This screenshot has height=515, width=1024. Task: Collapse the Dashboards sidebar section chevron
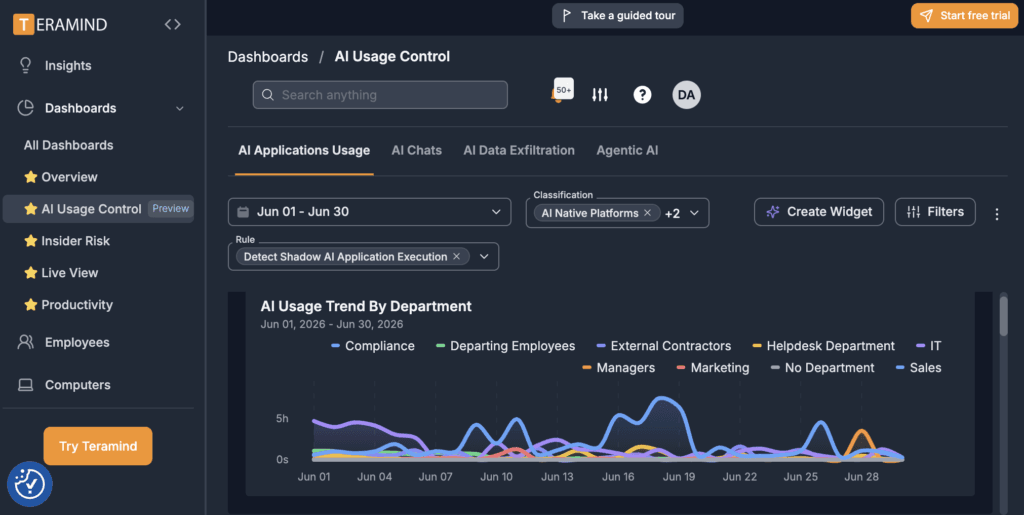(180, 108)
